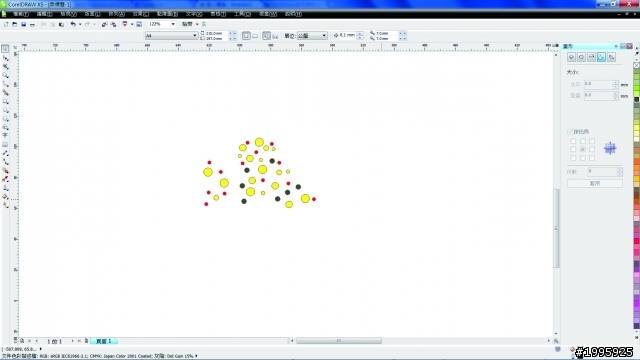Check the middle-right anchor point box
This screenshot has width=640, height=360.
[592, 149]
